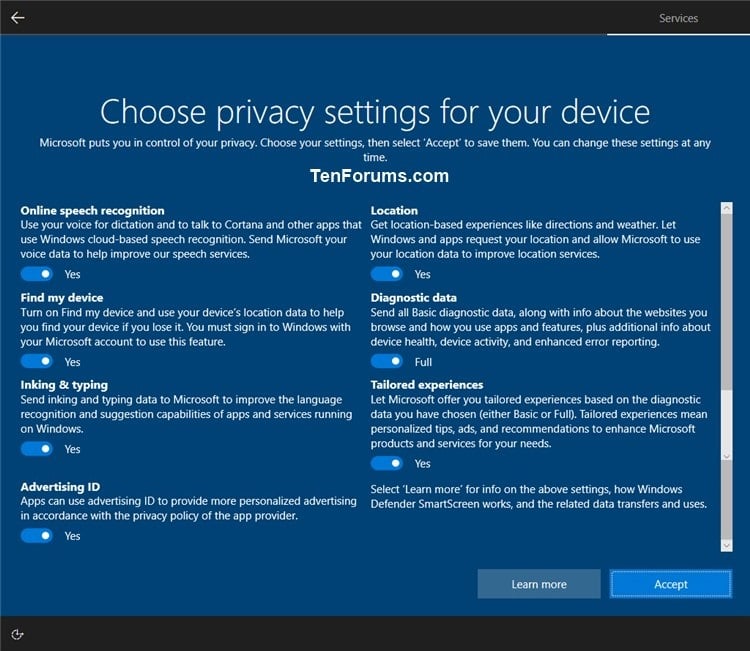This screenshot has width=750, height=651.
Task: Click the scrollbar up arrow at the top
Action: pos(727,208)
